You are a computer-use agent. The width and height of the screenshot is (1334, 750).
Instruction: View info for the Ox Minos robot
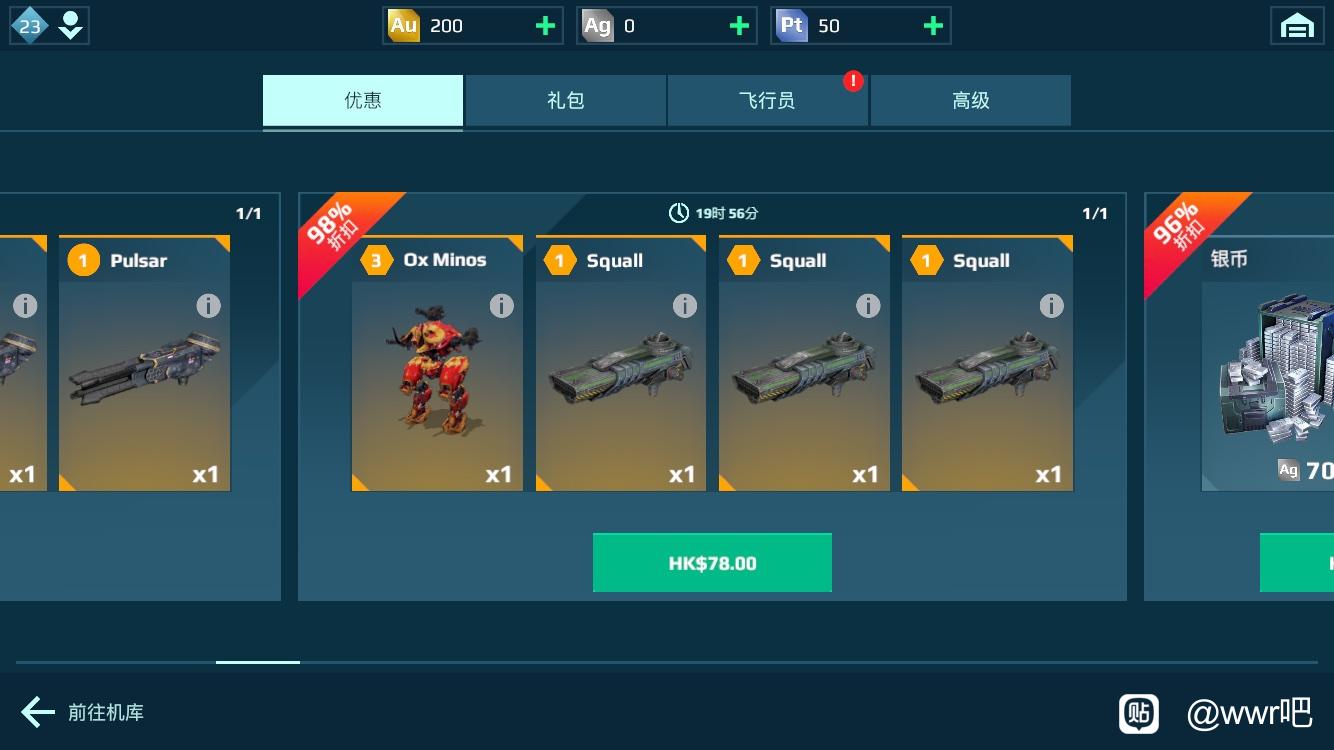501,306
